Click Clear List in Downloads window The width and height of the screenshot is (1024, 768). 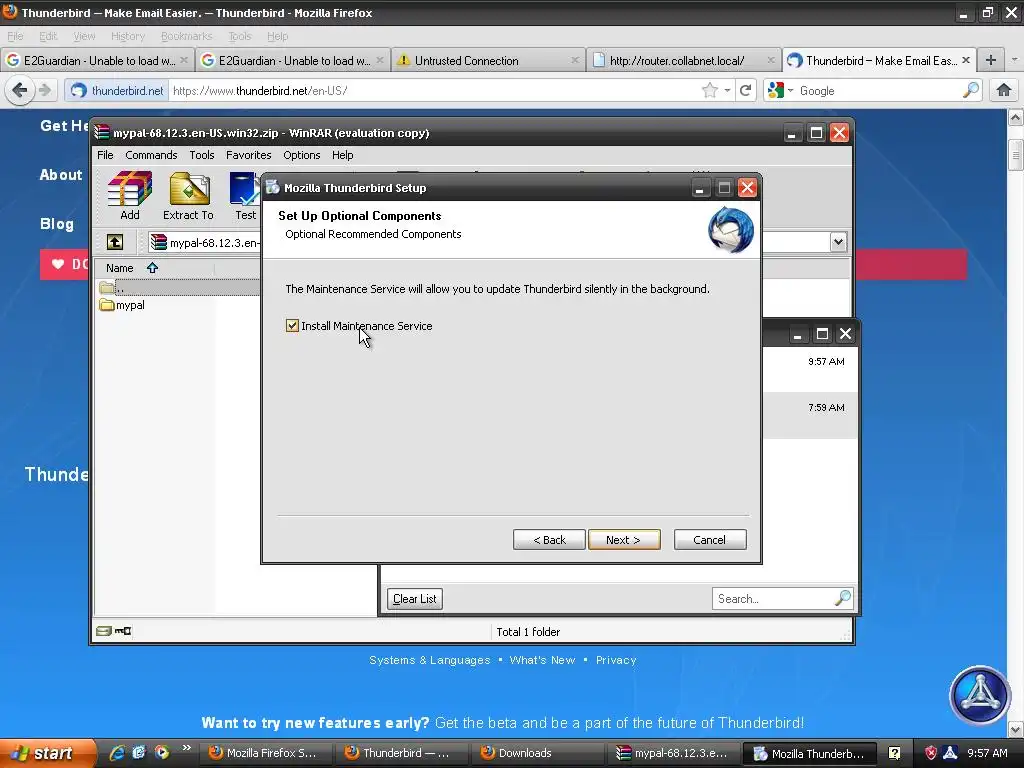tap(415, 598)
